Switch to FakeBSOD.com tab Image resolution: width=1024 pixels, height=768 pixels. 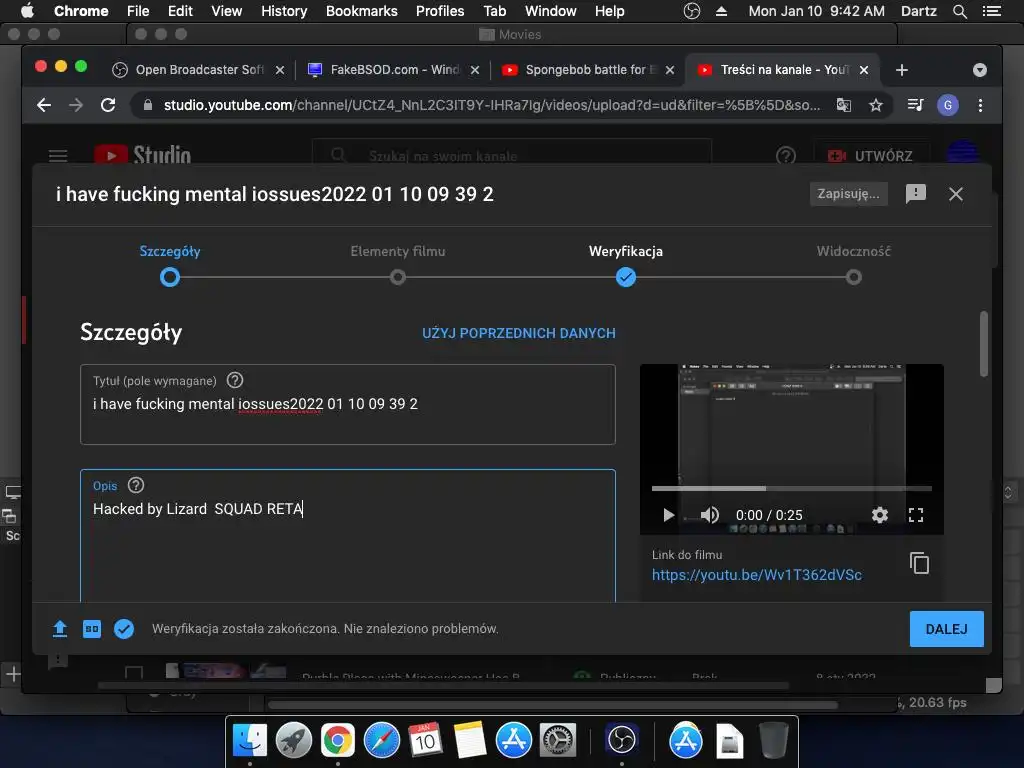(x=394, y=70)
